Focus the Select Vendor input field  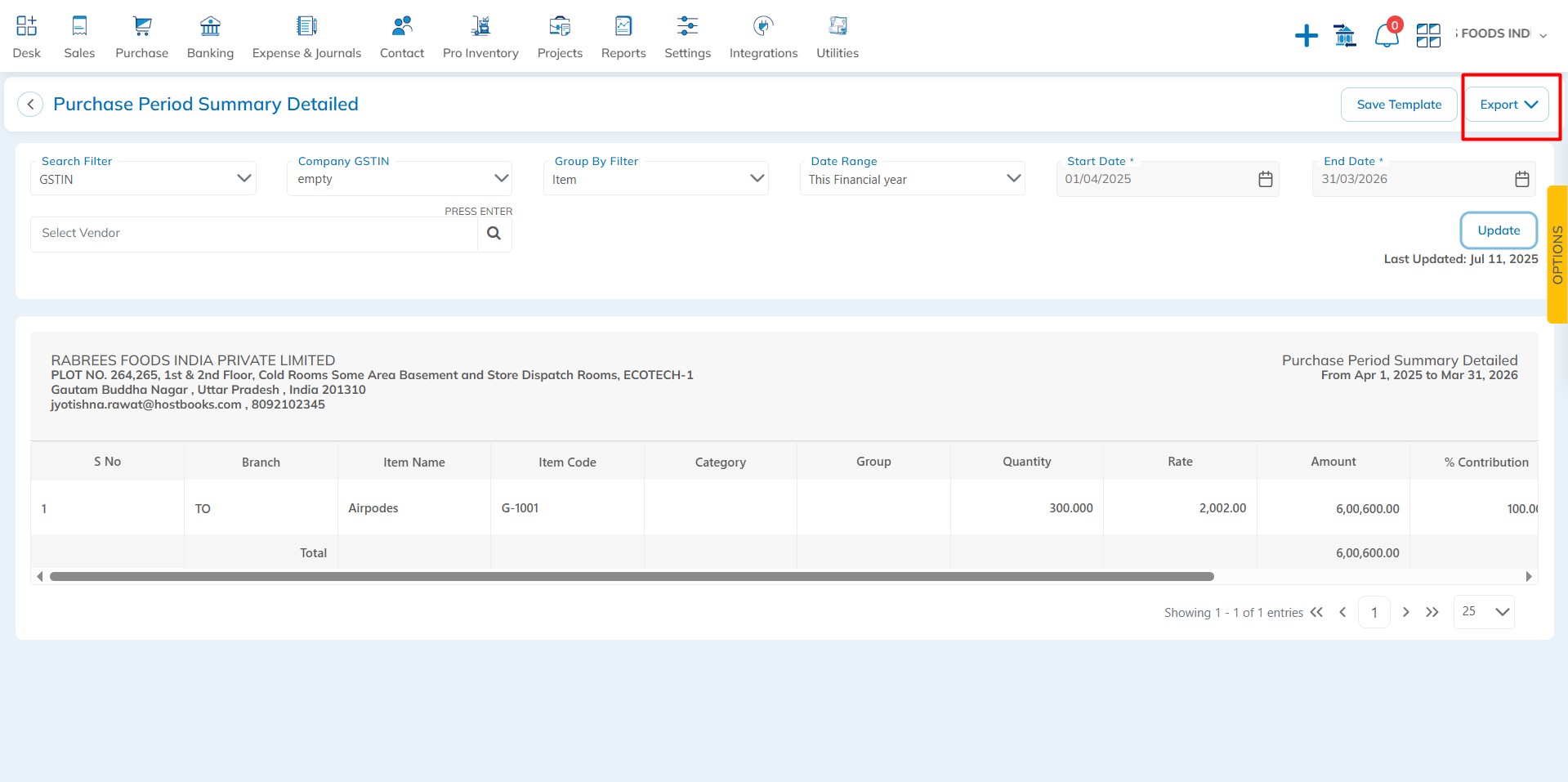(254, 234)
